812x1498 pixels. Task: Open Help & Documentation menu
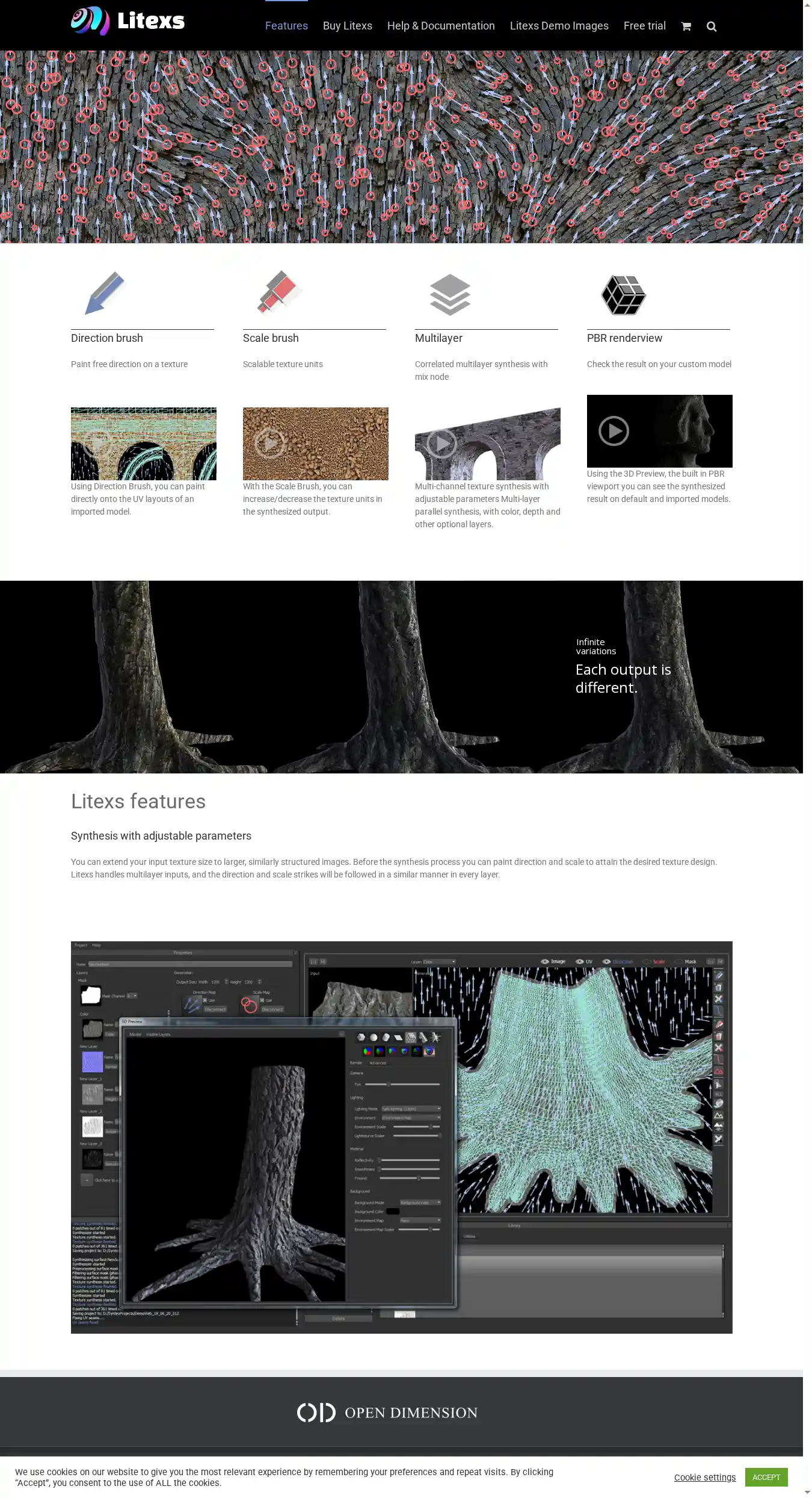441,26
